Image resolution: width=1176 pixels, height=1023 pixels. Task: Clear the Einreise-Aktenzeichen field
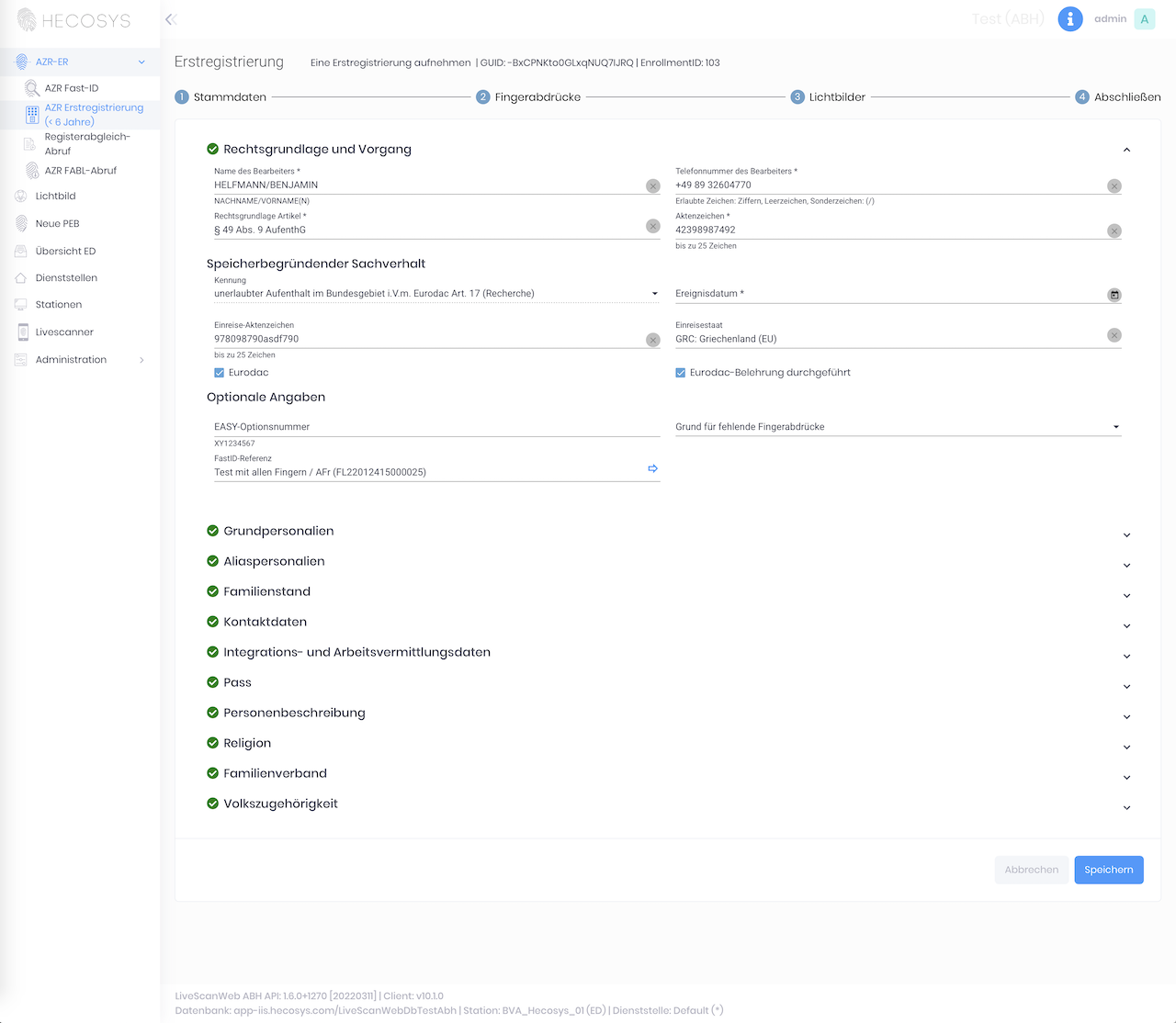click(652, 341)
